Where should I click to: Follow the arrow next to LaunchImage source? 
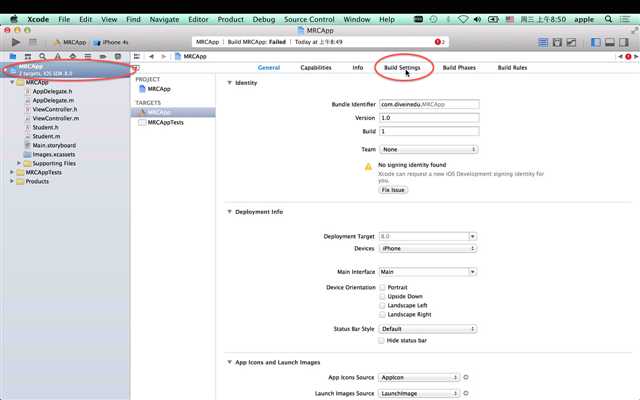[x=466, y=393]
